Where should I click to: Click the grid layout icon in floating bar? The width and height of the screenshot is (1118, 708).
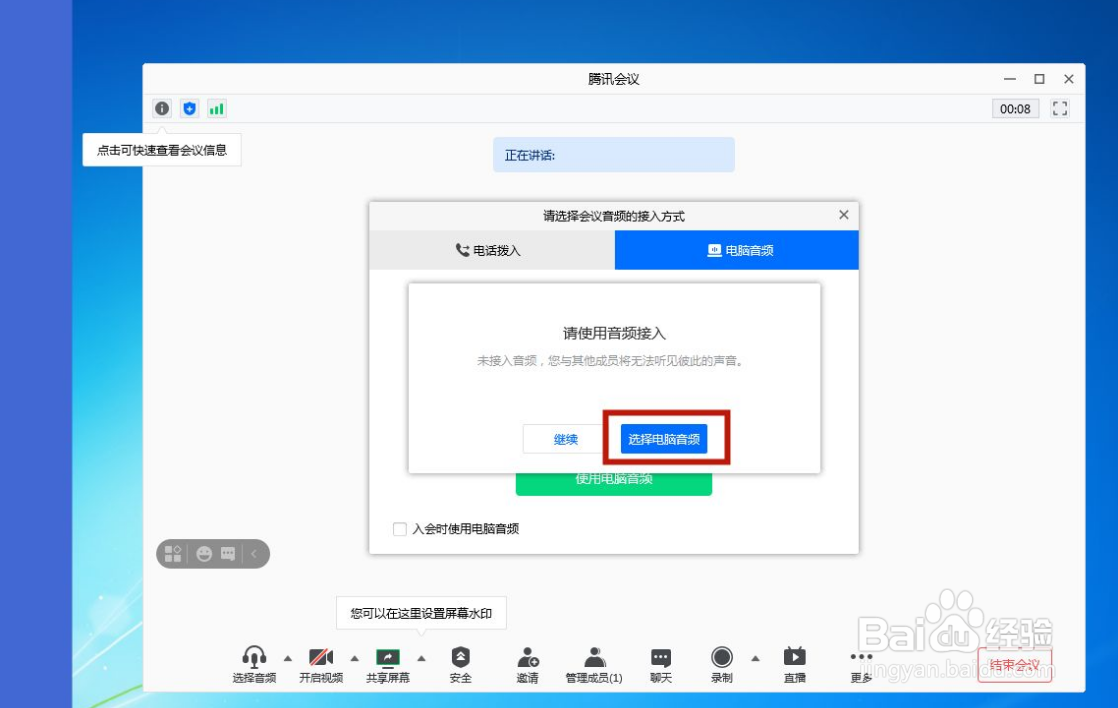tap(173, 554)
